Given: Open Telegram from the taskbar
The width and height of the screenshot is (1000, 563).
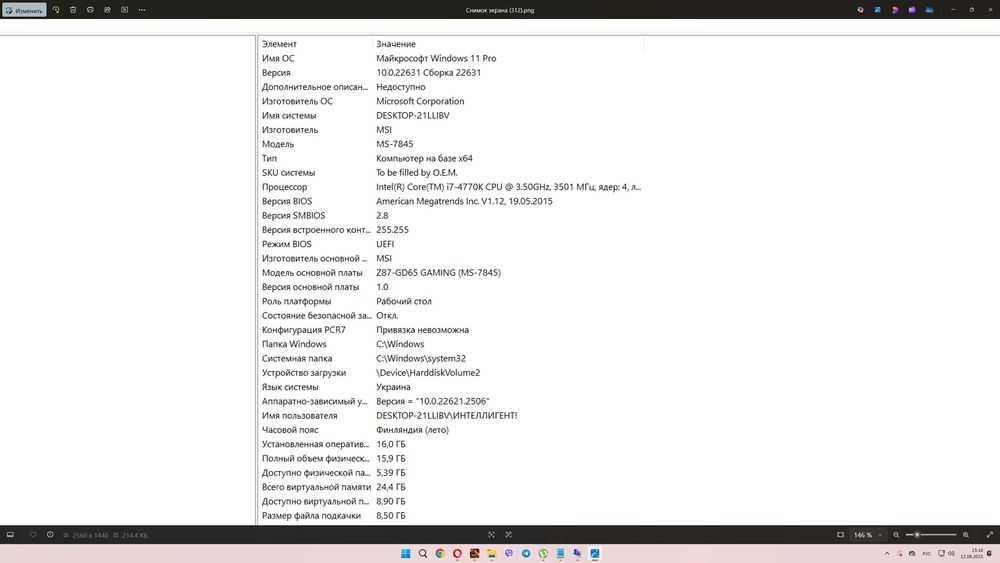Looking at the screenshot, I should [526, 553].
